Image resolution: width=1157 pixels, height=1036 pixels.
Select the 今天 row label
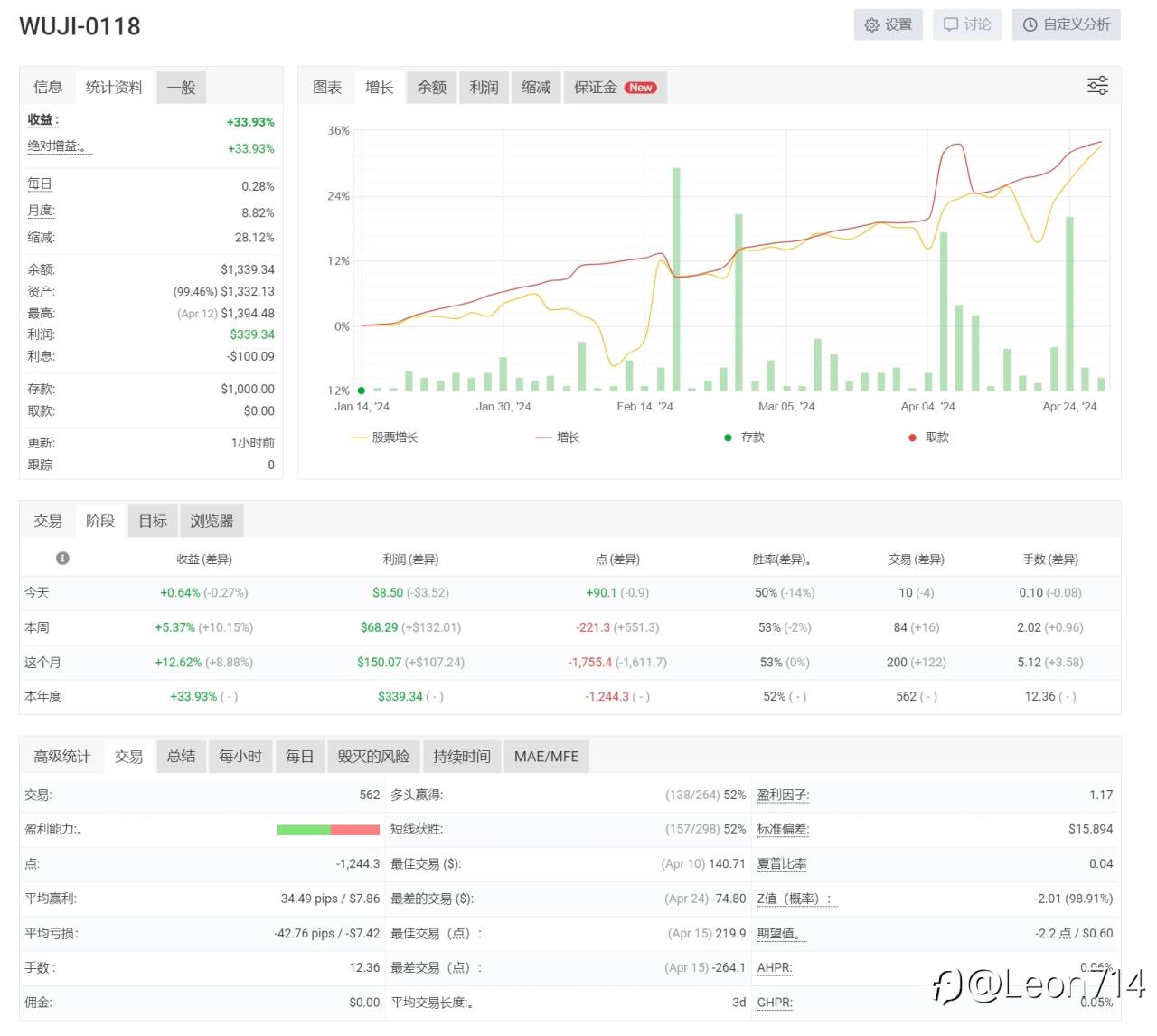click(x=37, y=593)
